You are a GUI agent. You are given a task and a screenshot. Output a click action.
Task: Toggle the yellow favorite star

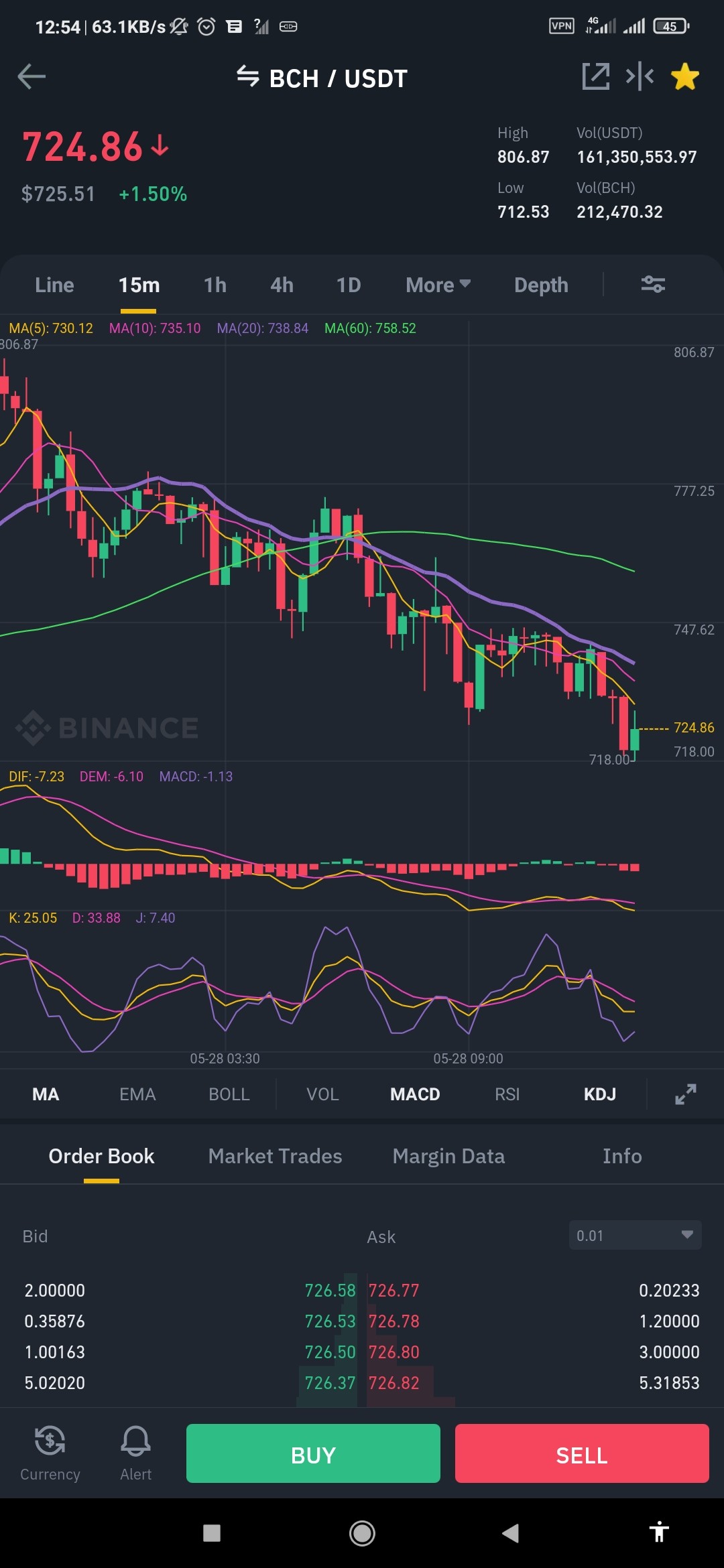click(x=685, y=76)
